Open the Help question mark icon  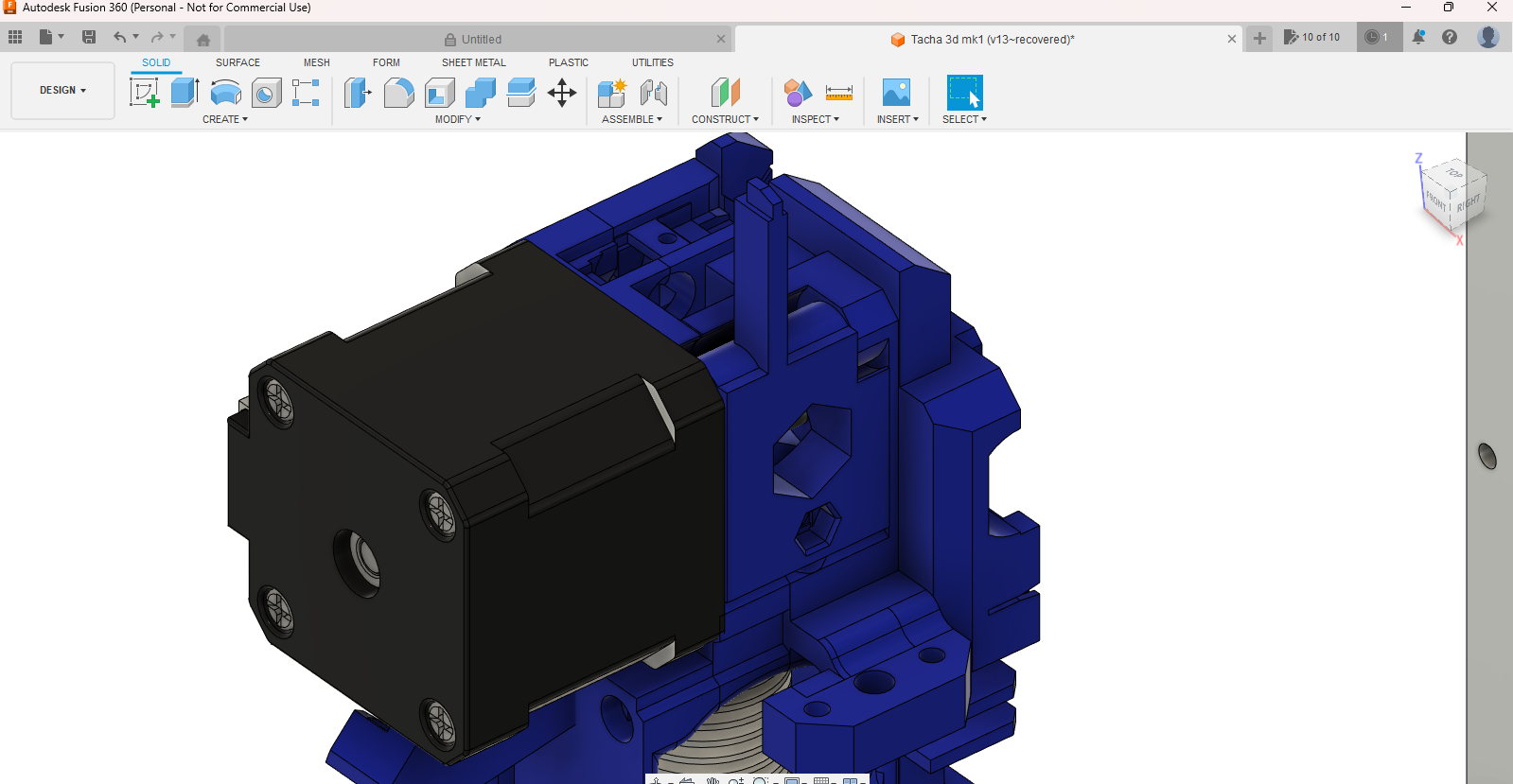pyautogui.click(x=1450, y=37)
